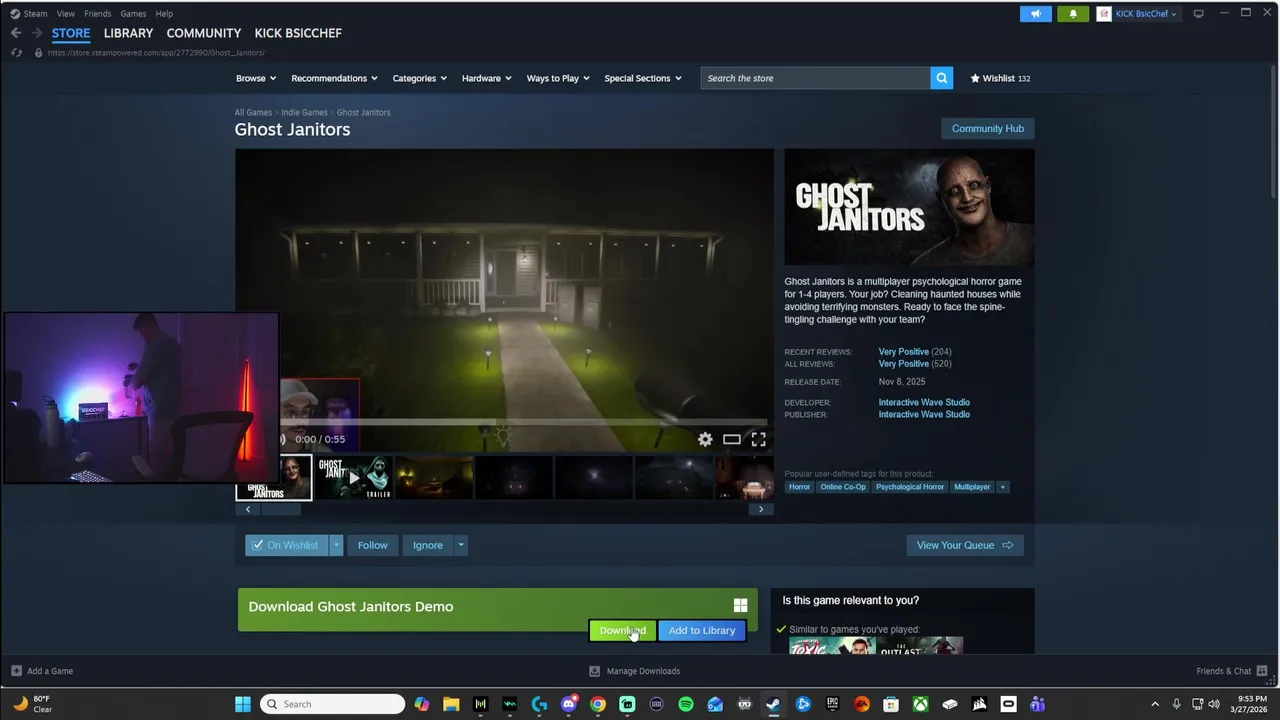Click the Psychological Horror tag

tap(910, 487)
